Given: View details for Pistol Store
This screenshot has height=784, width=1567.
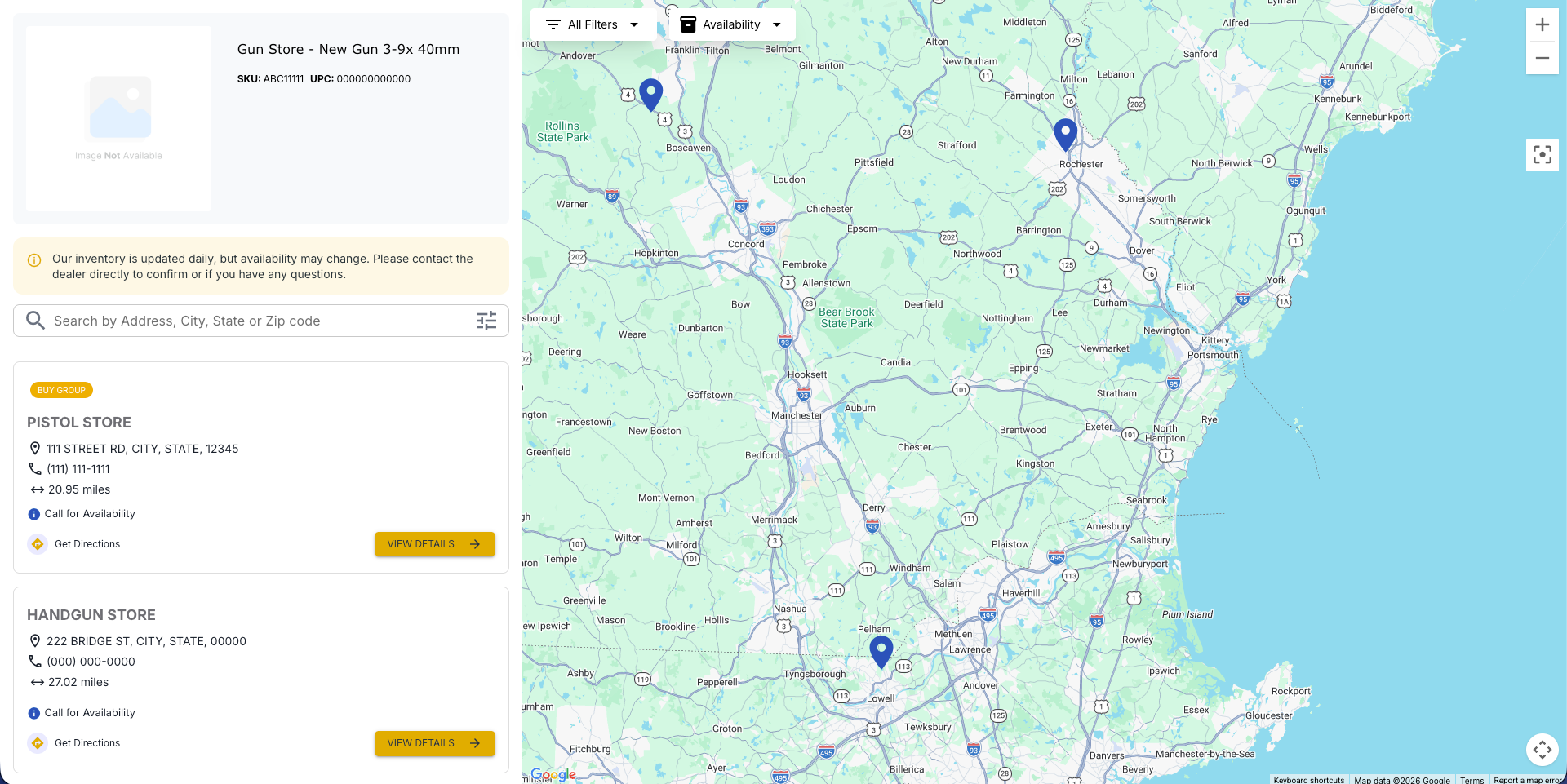Looking at the screenshot, I should coord(434,544).
